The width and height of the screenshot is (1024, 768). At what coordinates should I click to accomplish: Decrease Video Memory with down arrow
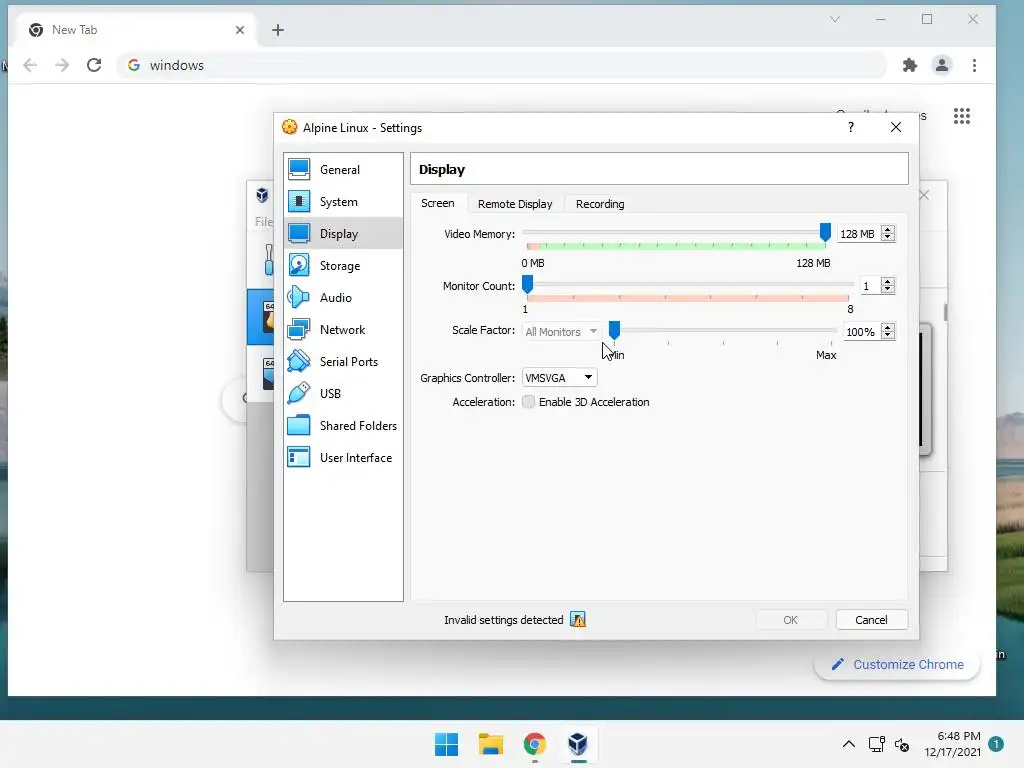(888, 238)
